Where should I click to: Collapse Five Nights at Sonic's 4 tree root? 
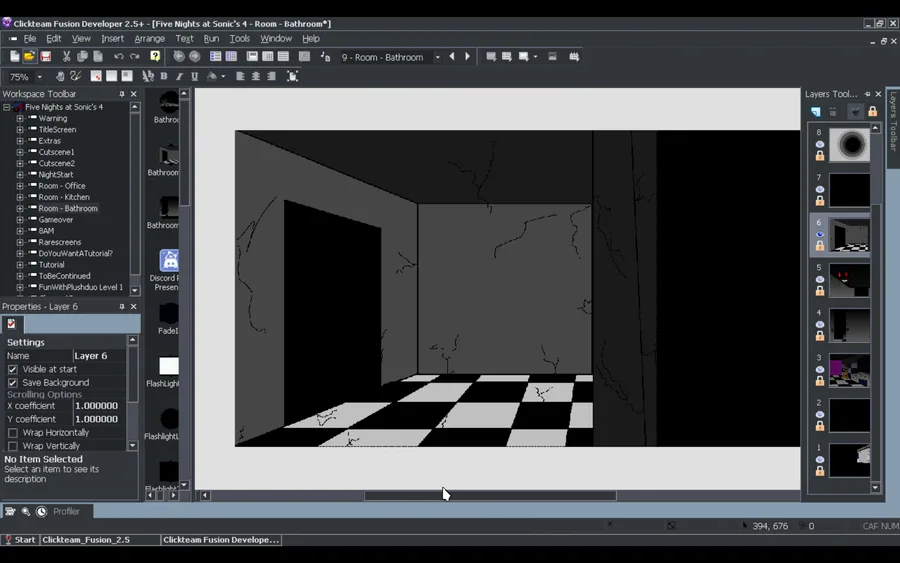pos(7,107)
